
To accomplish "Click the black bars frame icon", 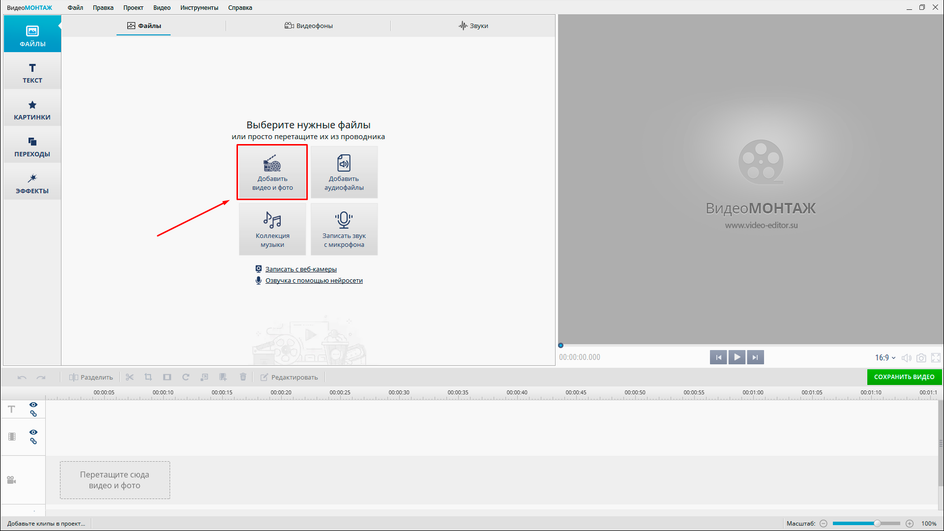I will click(167, 377).
